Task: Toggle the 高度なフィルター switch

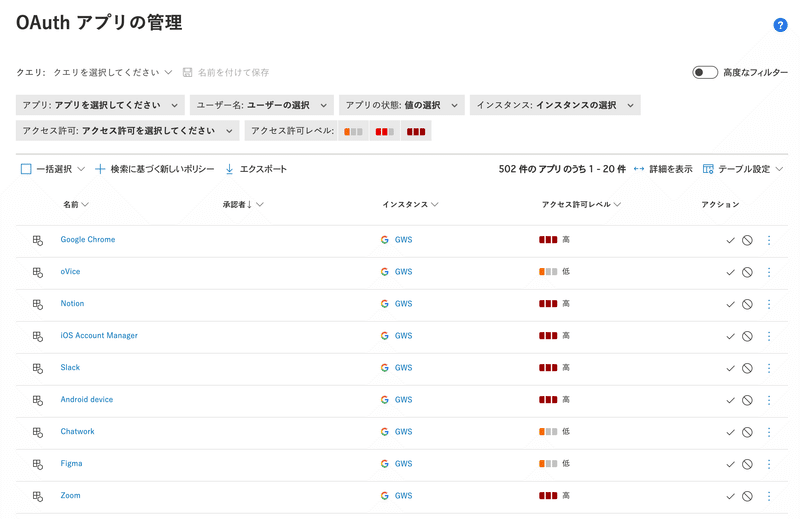Action: tap(705, 72)
